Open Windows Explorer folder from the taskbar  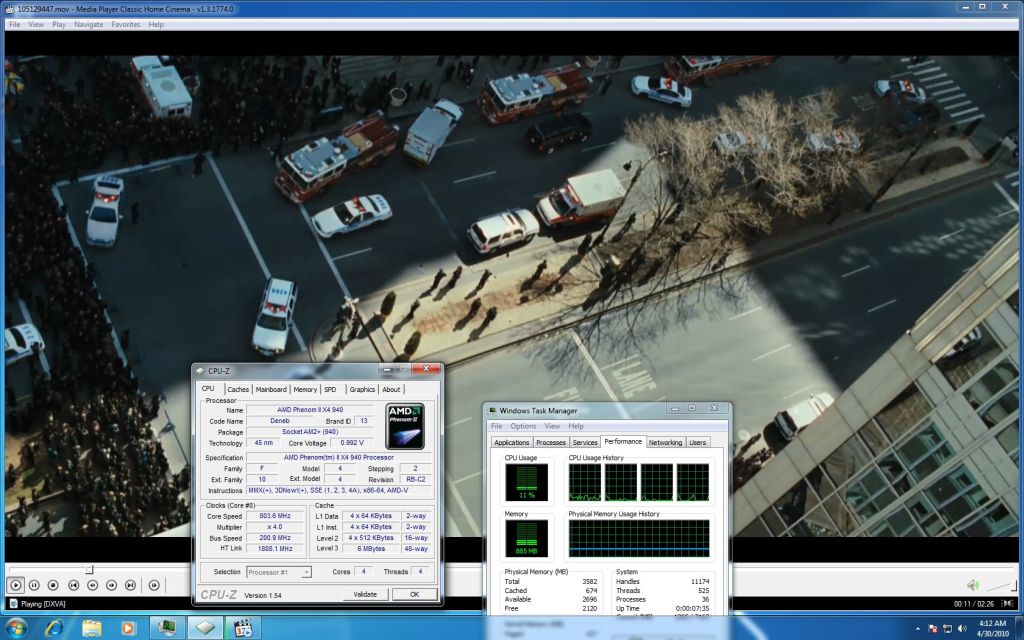(x=92, y=628)
